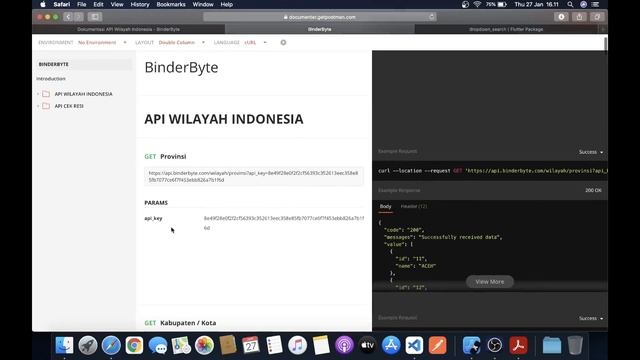Reload page via address bar icon

point(431,17)
